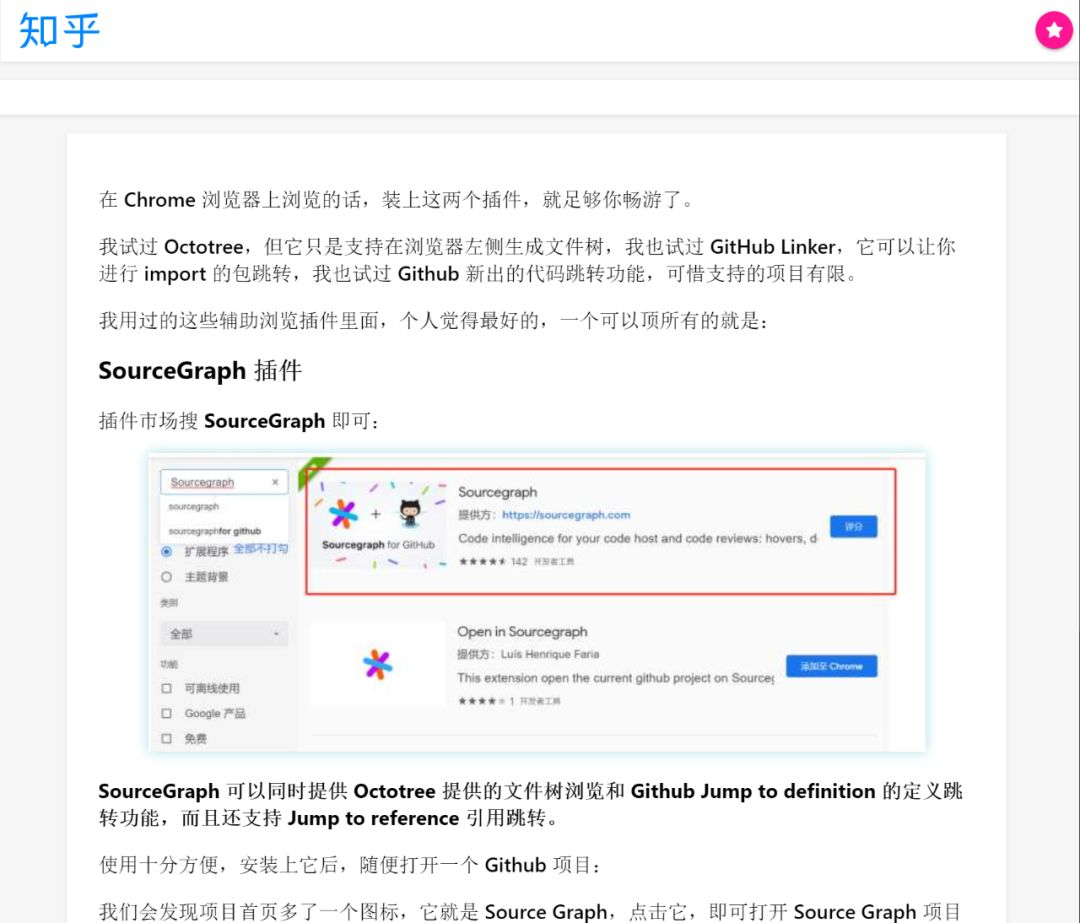Tick the 免费 checkbox

tap(167, 738)
